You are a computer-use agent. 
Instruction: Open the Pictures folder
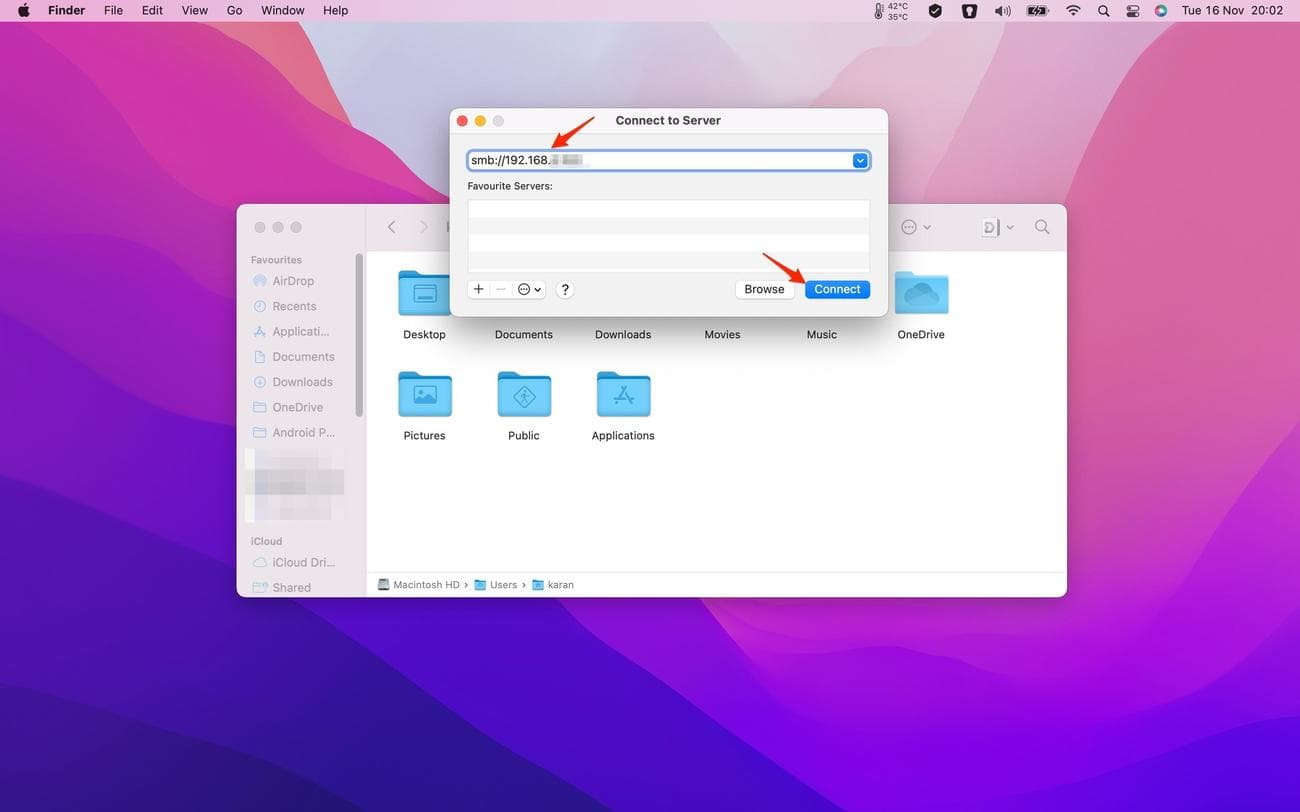[424, 395]
